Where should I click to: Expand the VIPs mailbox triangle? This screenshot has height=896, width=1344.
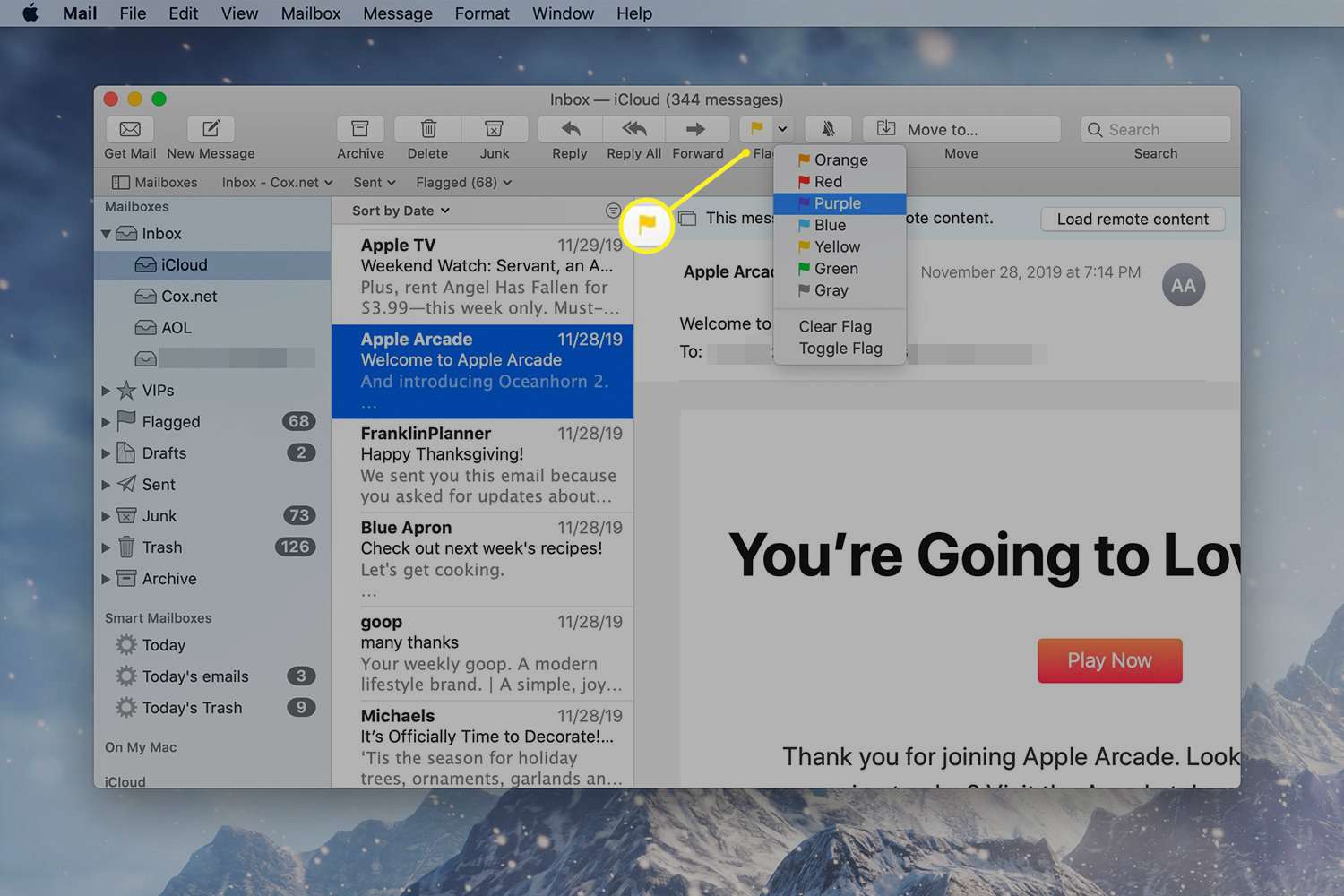point(106,391)
